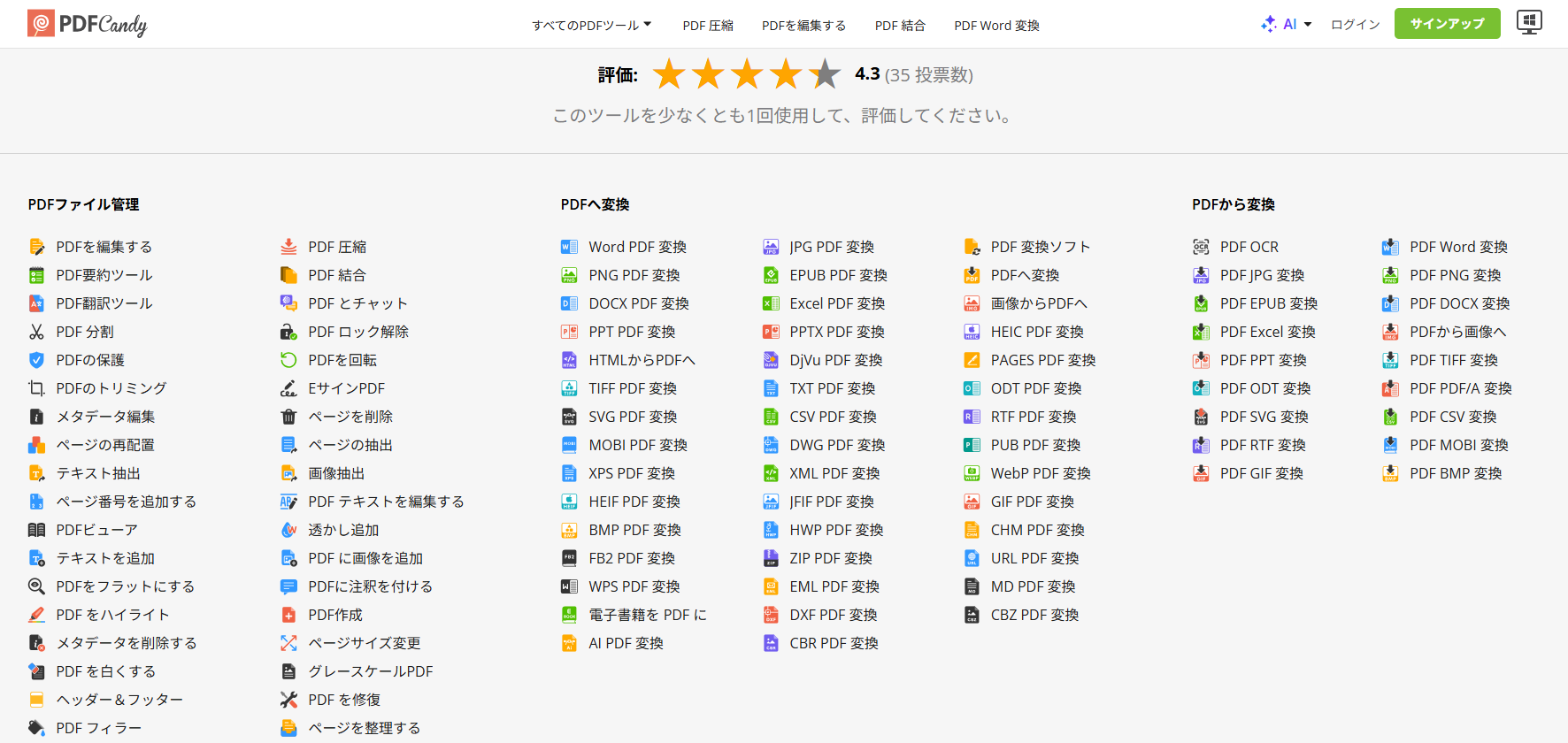The height and width of the screenshot is (743, 1568).
Task: Click the watermark icon for 透かし追加
Action: pos(288,530)
